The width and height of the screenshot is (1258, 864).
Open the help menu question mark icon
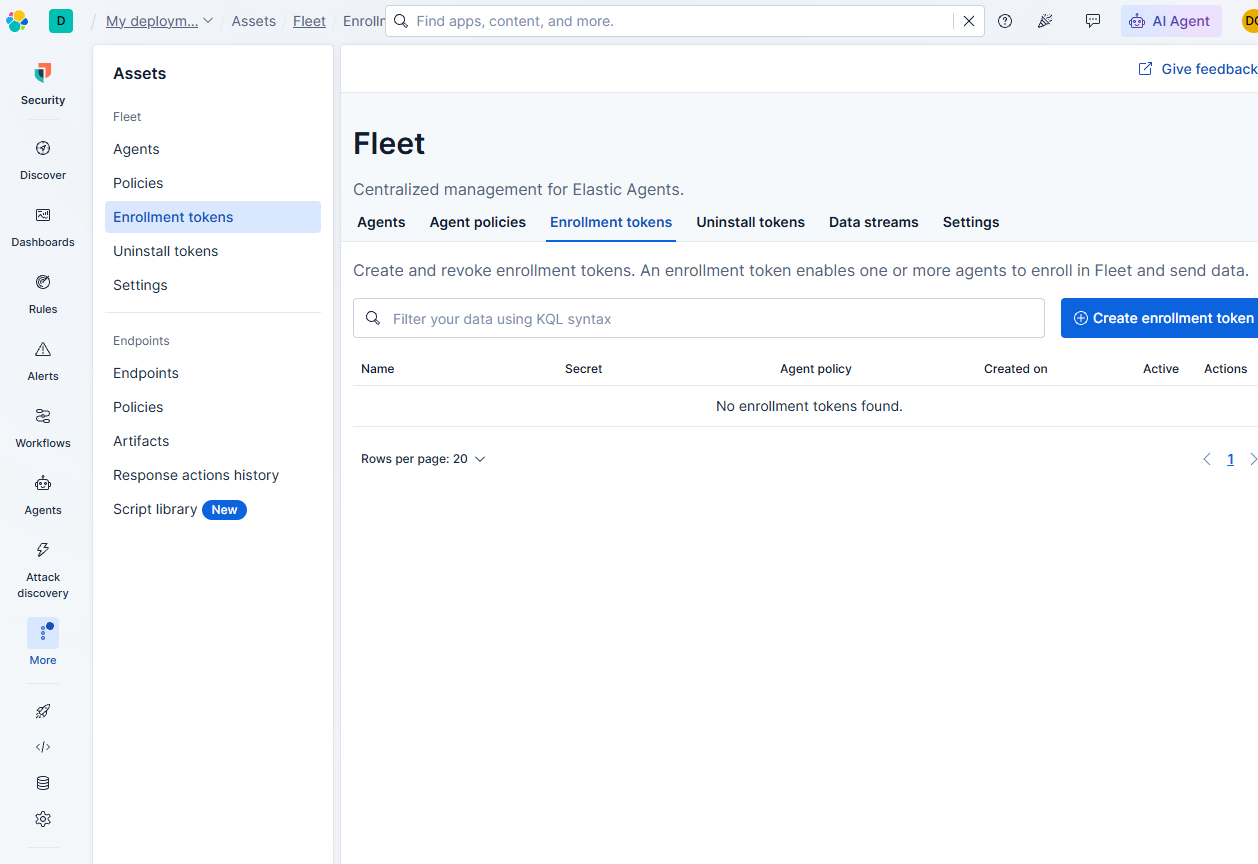click(1005, 21)
